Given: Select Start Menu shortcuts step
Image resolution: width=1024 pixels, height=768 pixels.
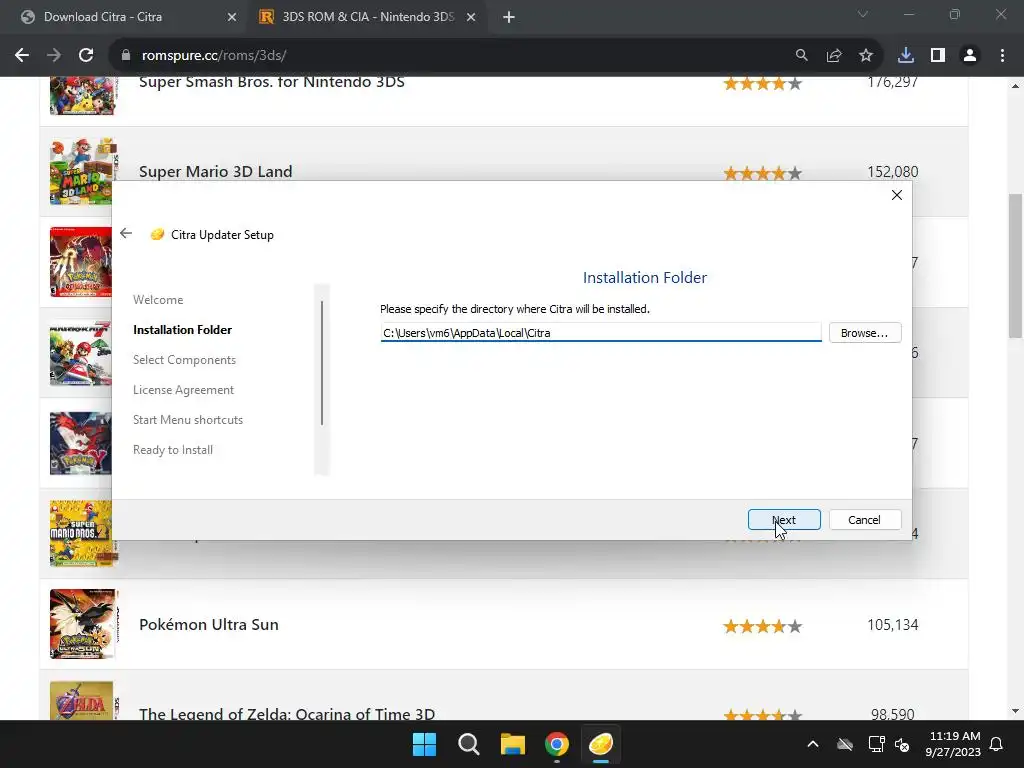Looking at the screenshot, I should (x=188, y=420).
